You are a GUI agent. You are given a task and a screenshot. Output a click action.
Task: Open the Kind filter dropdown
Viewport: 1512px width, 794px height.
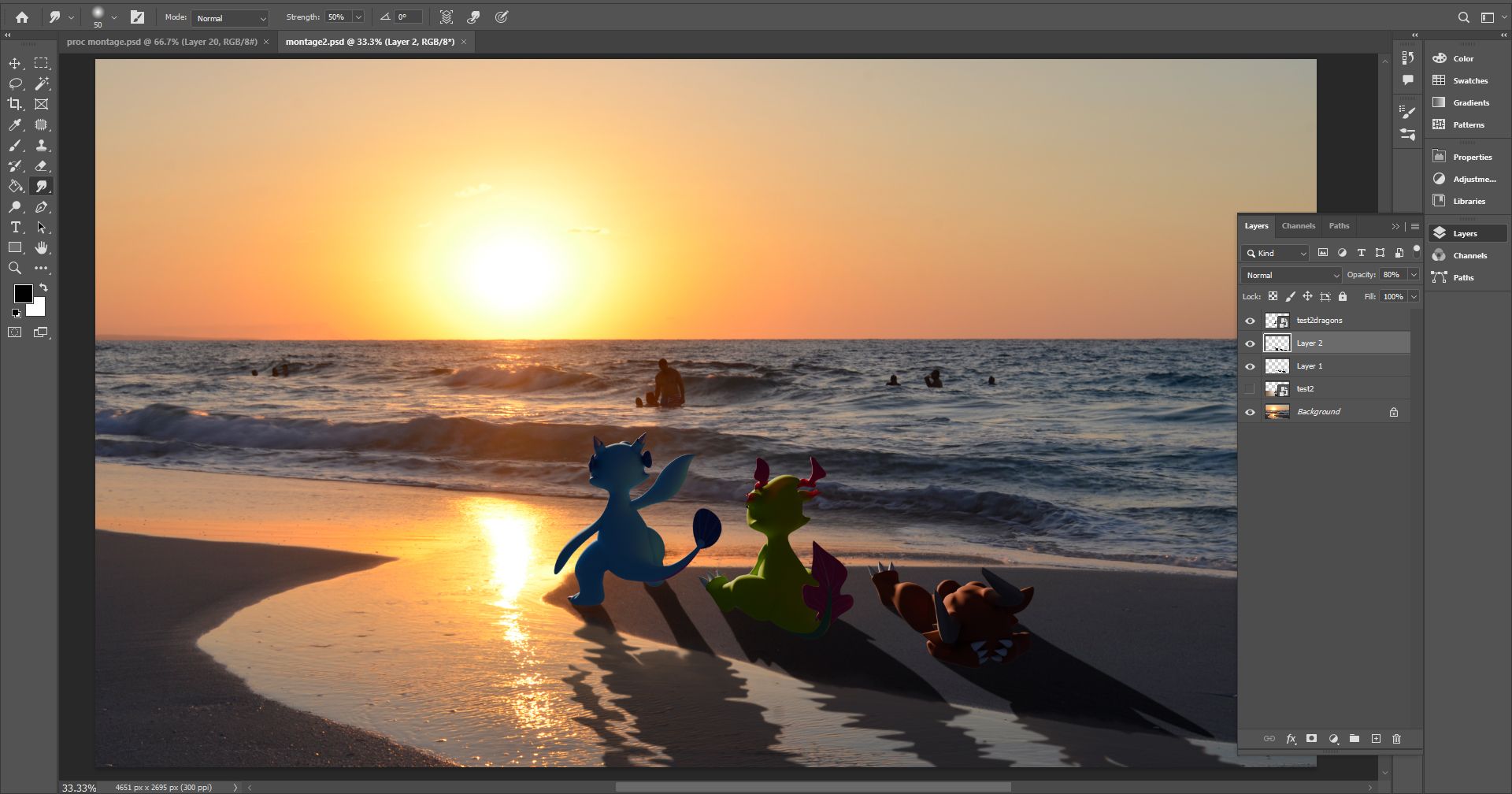[x=1275, y=253]
